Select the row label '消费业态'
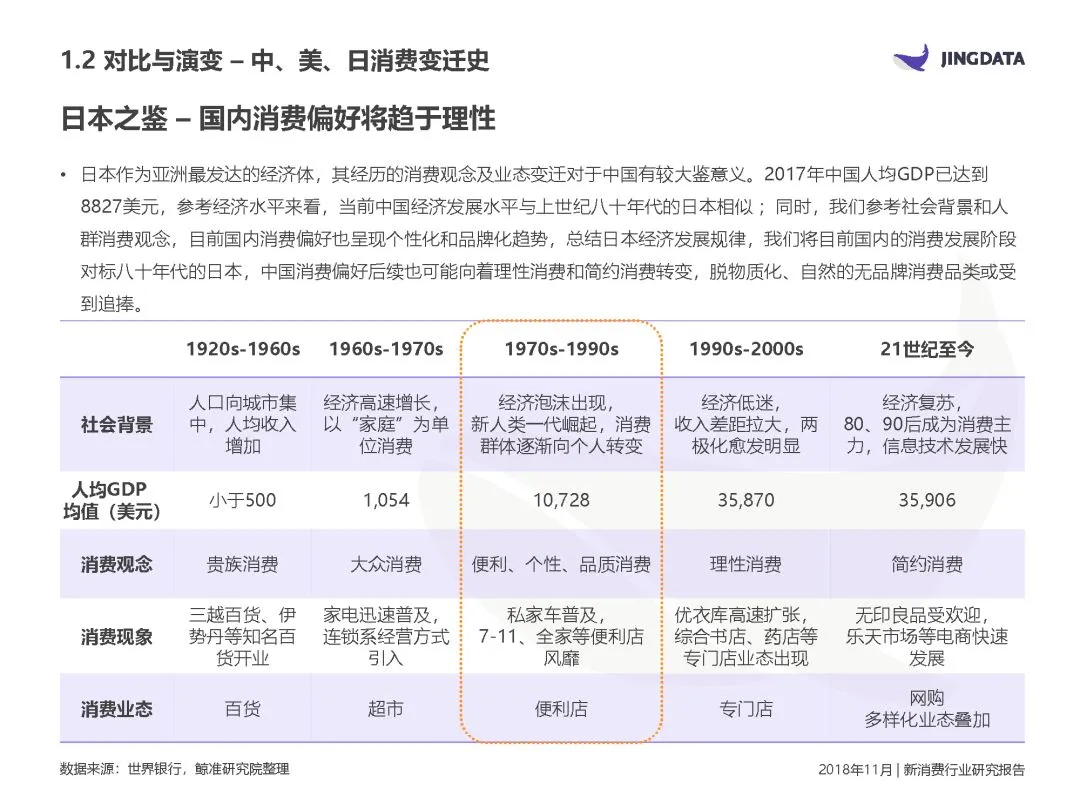Image resolution: width=1080 pixels, height=810 pixels. click(116, 709)
